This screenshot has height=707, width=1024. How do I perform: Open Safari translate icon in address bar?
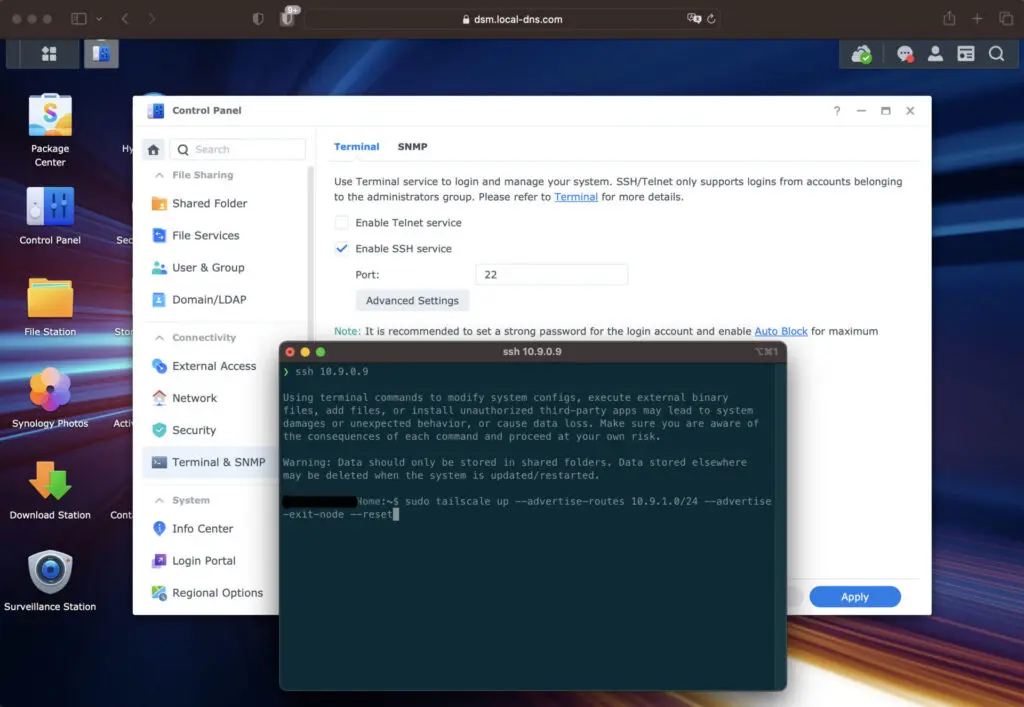click(x=694, y=19)
